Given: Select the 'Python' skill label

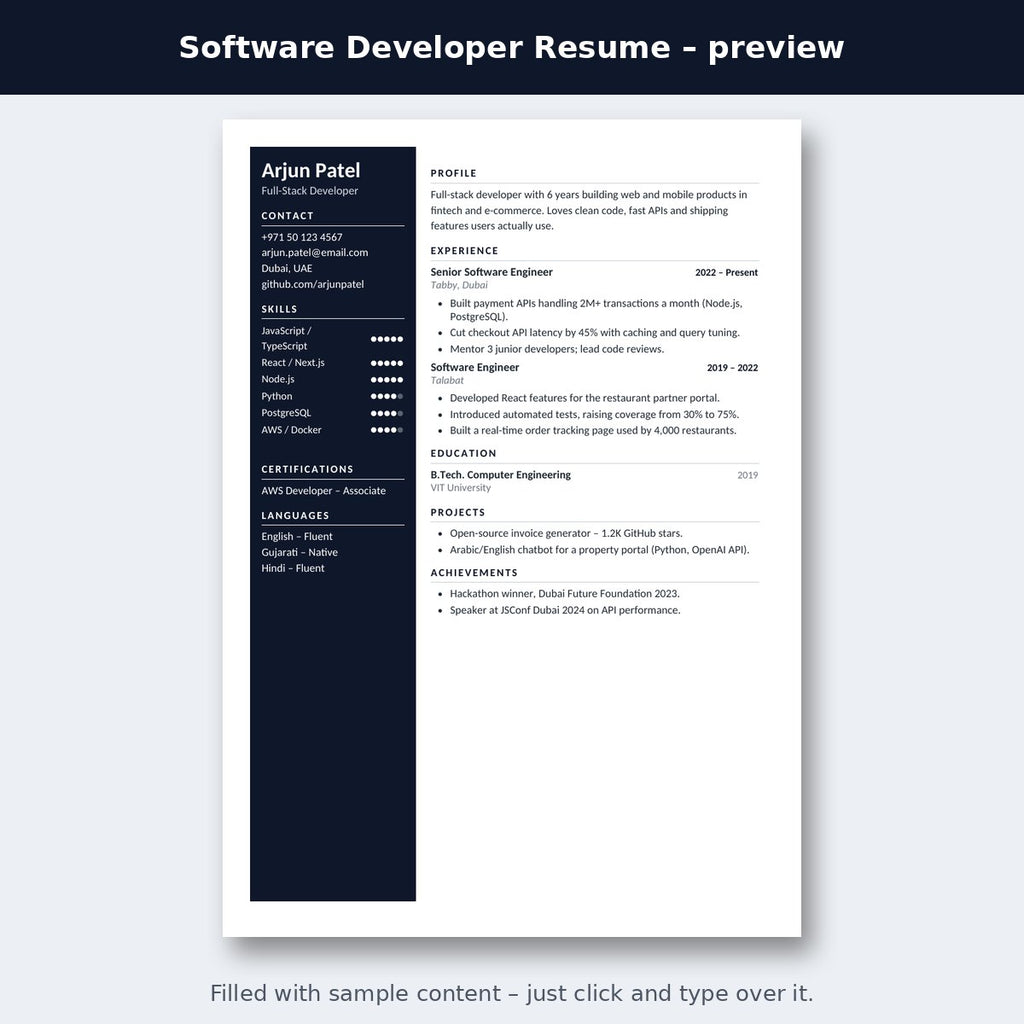Looking at the screenshot, I should (x=276, y=396).
